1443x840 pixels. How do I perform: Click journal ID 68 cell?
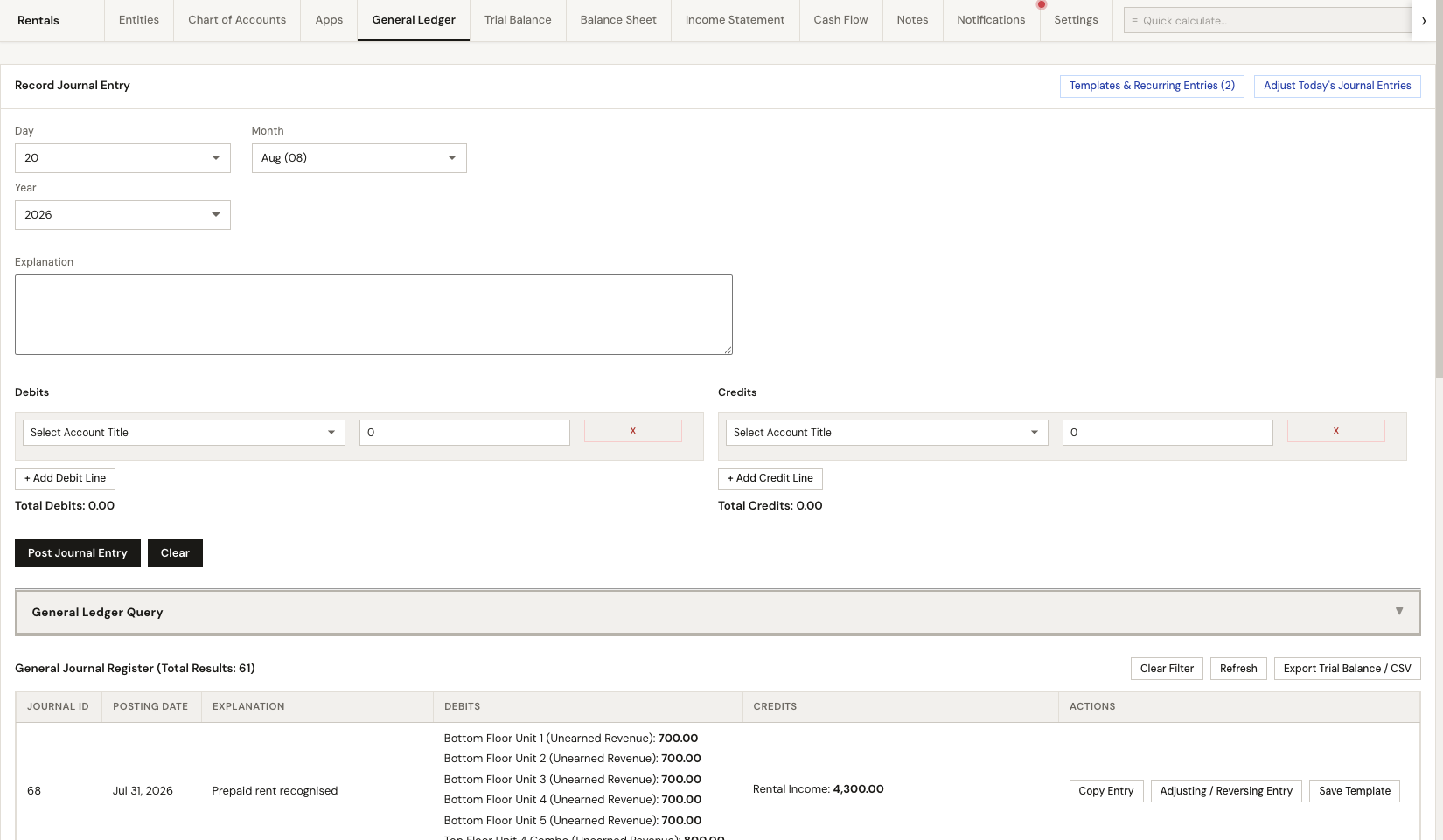[34, 791]
